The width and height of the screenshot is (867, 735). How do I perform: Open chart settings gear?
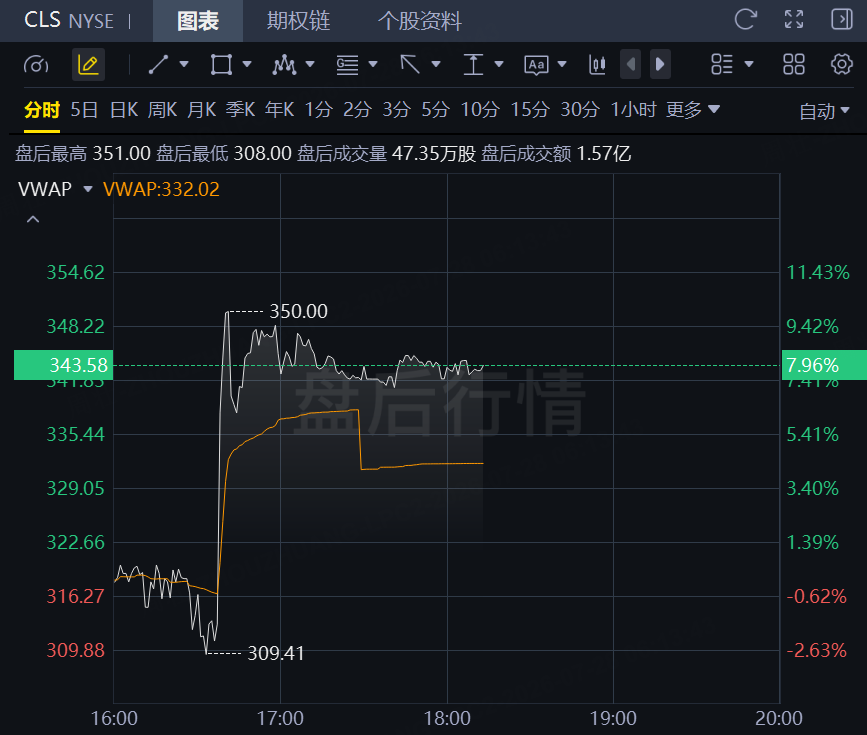pyautogui.click(x=842, y=64)
